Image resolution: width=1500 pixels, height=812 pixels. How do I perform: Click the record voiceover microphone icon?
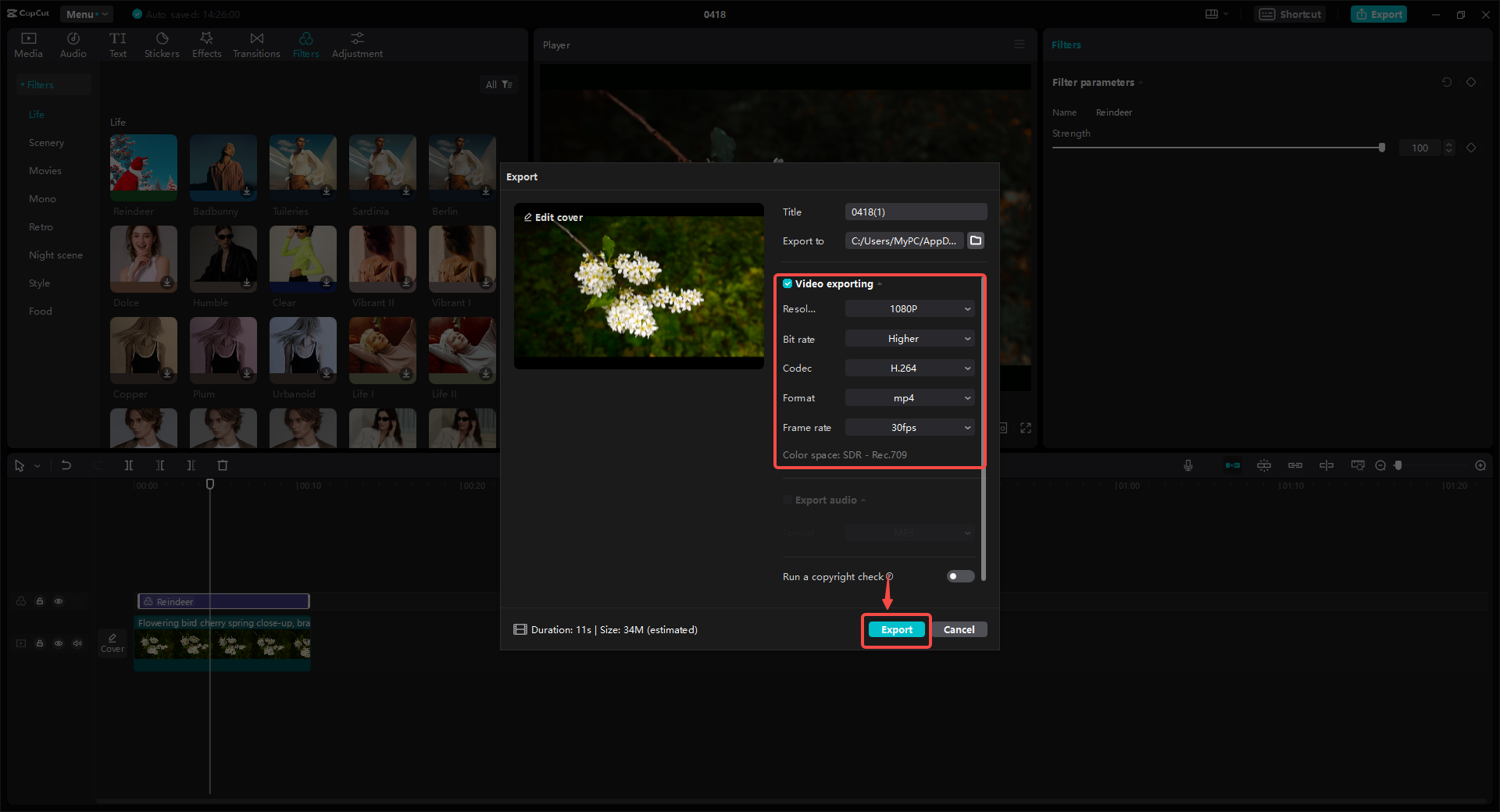1187,465
